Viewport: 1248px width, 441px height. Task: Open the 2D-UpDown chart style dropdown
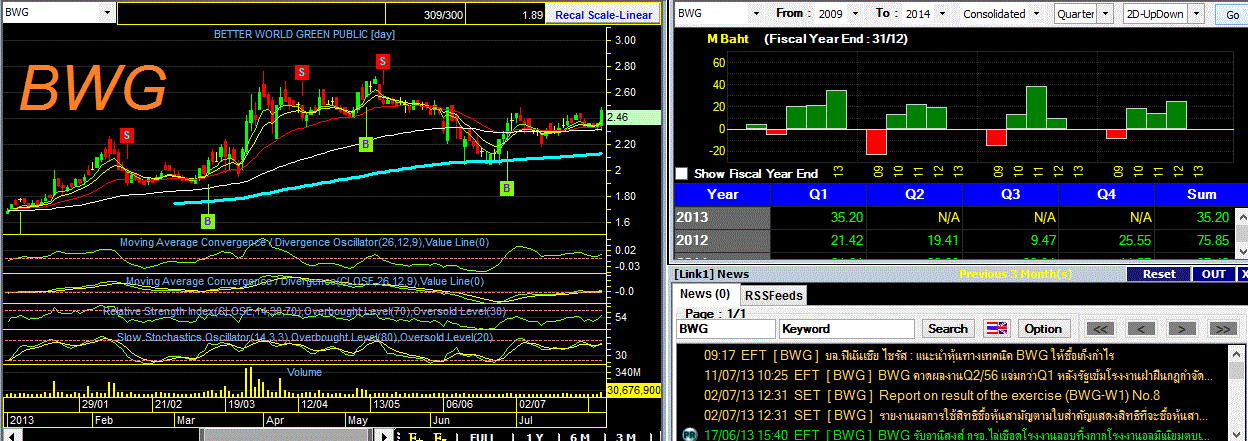coord(1195,14)
